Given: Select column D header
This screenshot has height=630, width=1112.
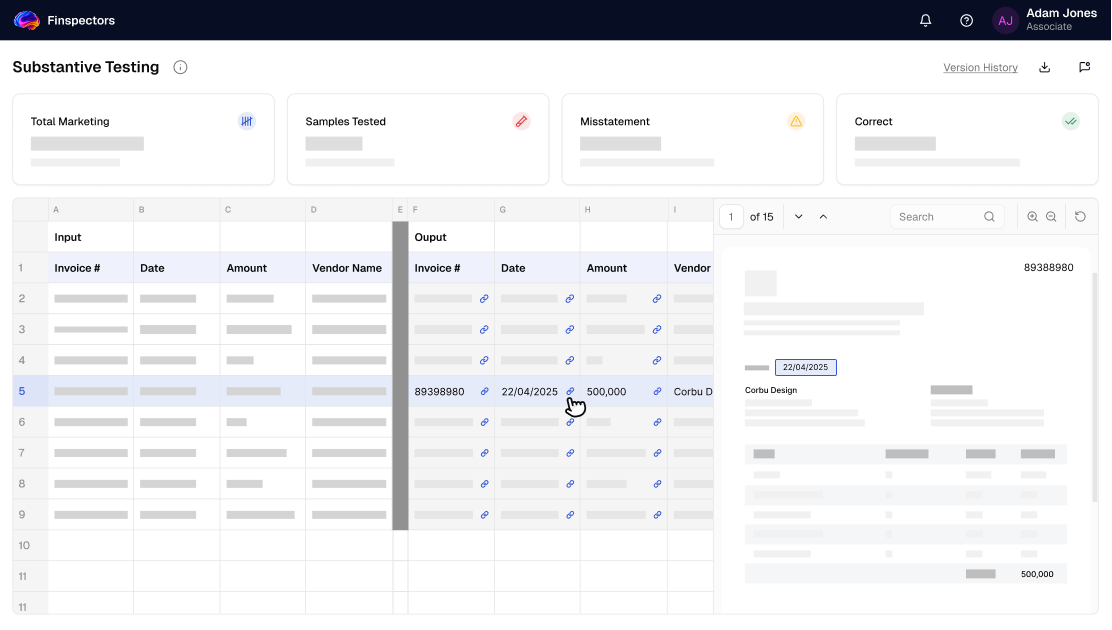Looking at the screenshot, I should 348,210.
